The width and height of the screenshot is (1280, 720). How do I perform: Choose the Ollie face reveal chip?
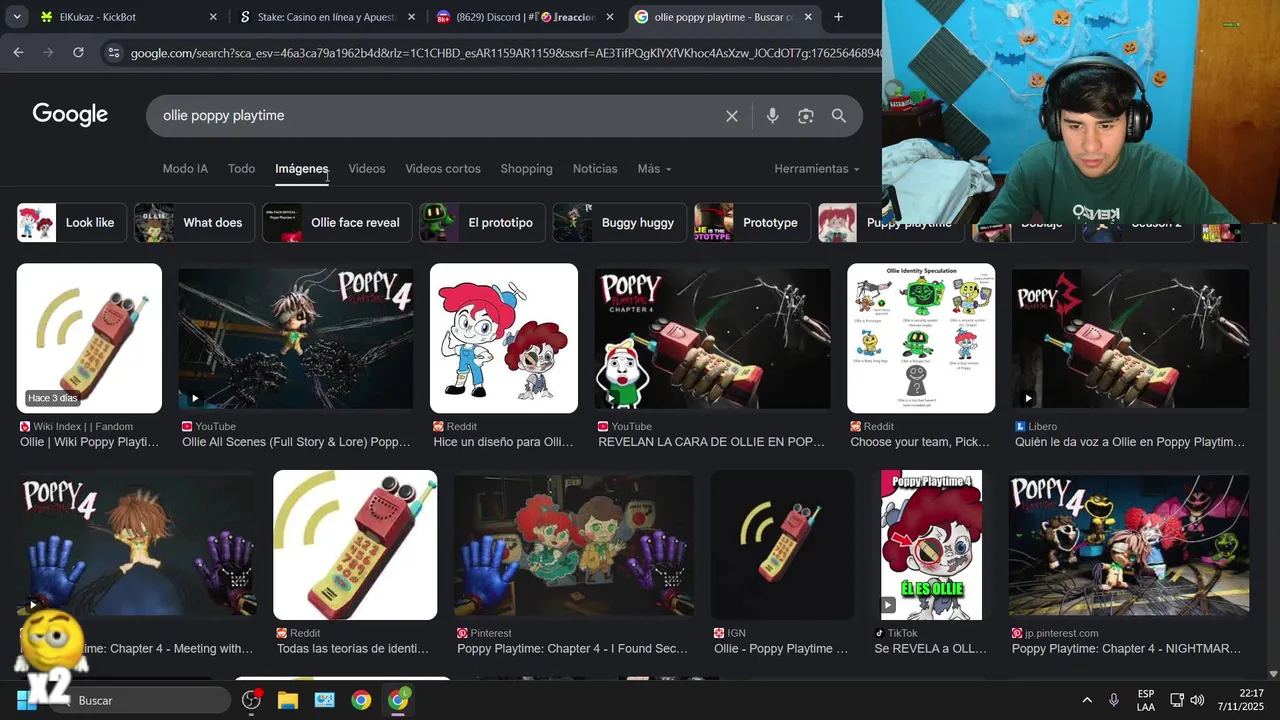coord(337,223)
